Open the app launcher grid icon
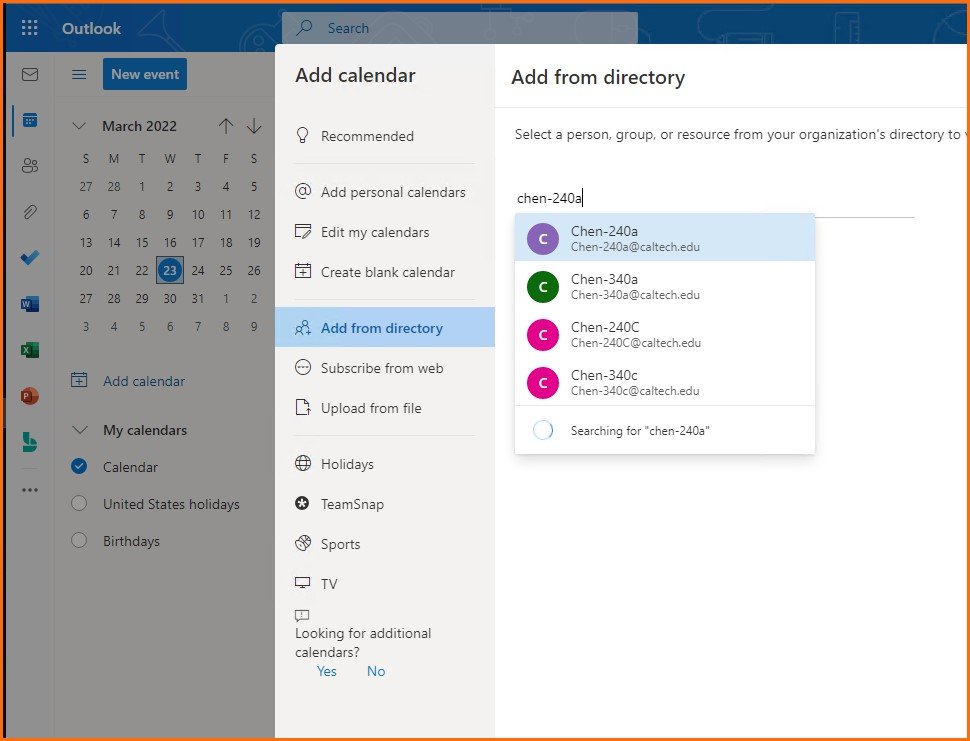Image resolution: width=970 pixels, height=741 pixels. (x=30, y=28)
